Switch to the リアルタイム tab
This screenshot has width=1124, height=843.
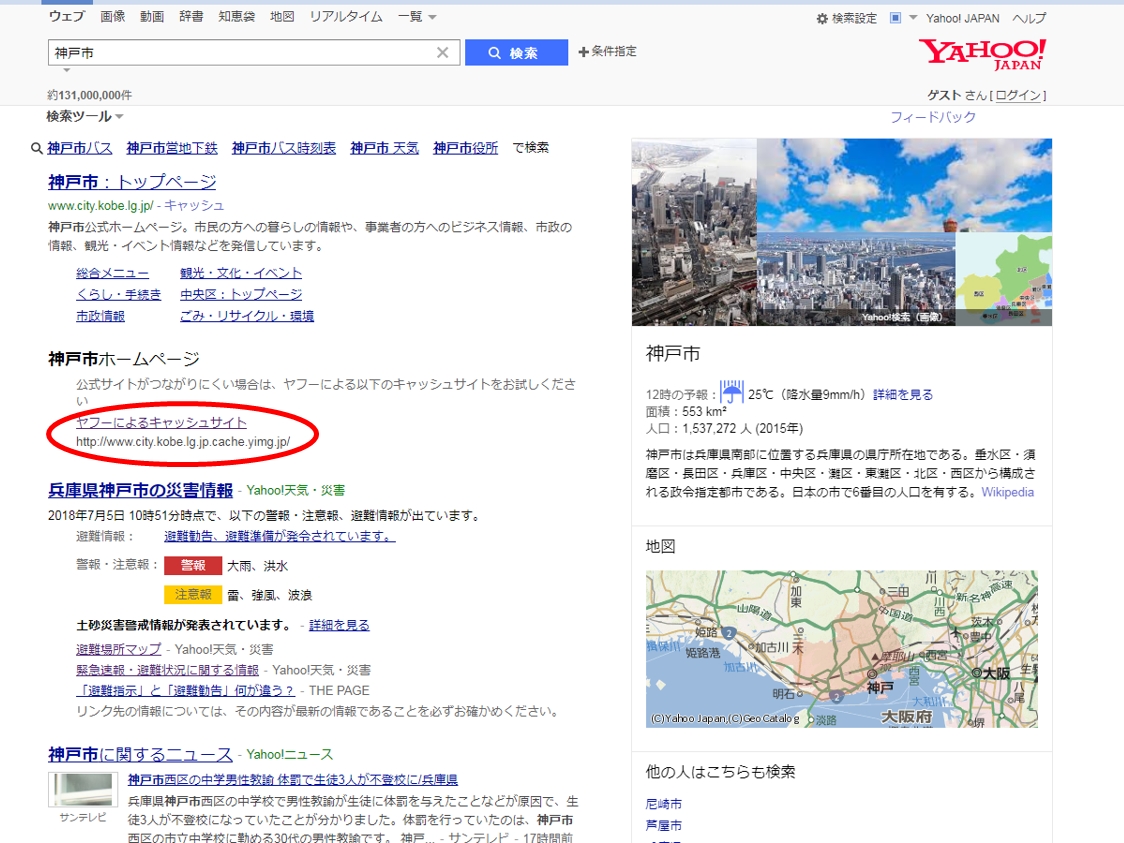pyautogui.click(x=346, y=16)
